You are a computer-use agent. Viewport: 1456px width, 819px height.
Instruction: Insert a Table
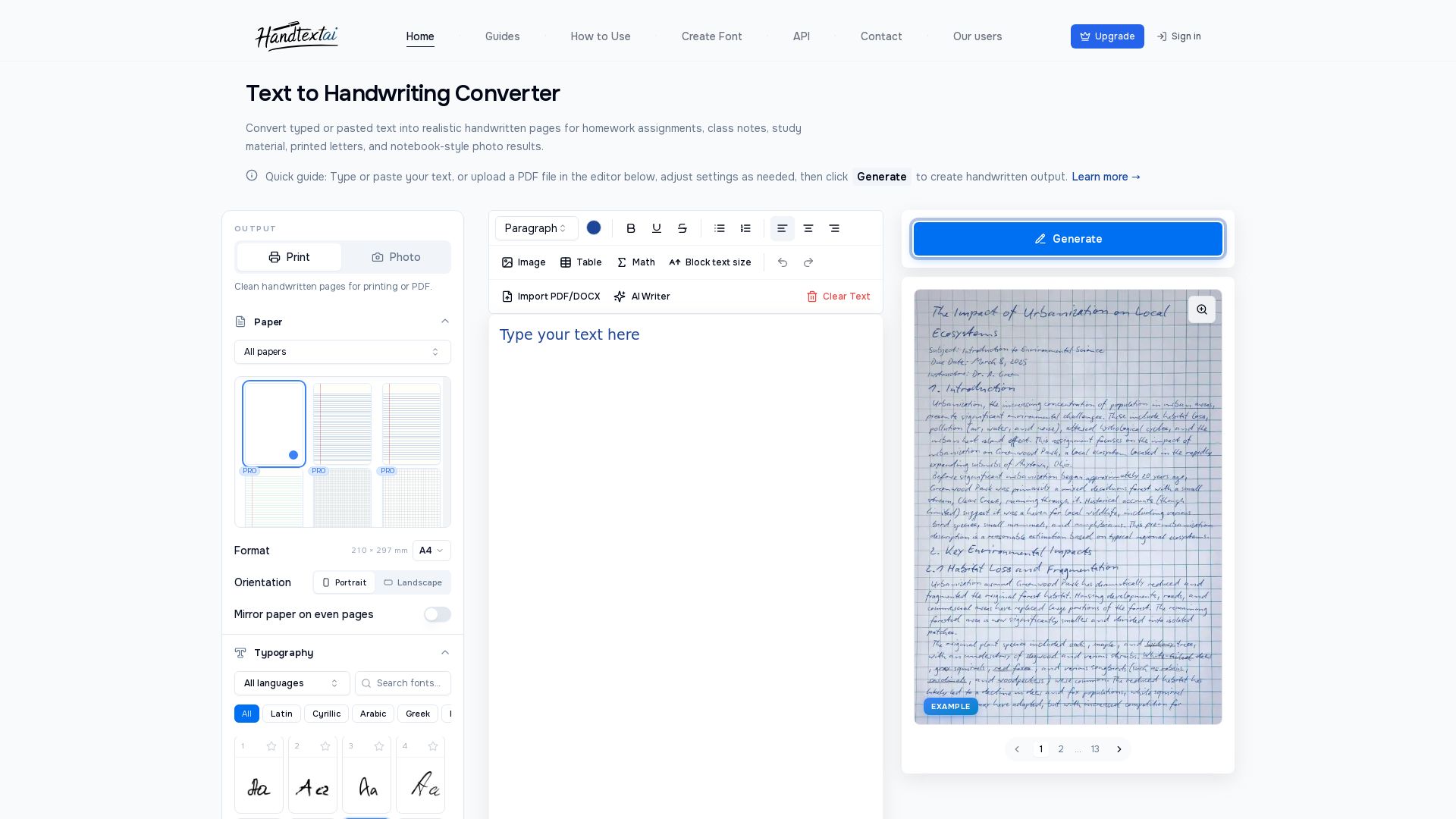581,262
